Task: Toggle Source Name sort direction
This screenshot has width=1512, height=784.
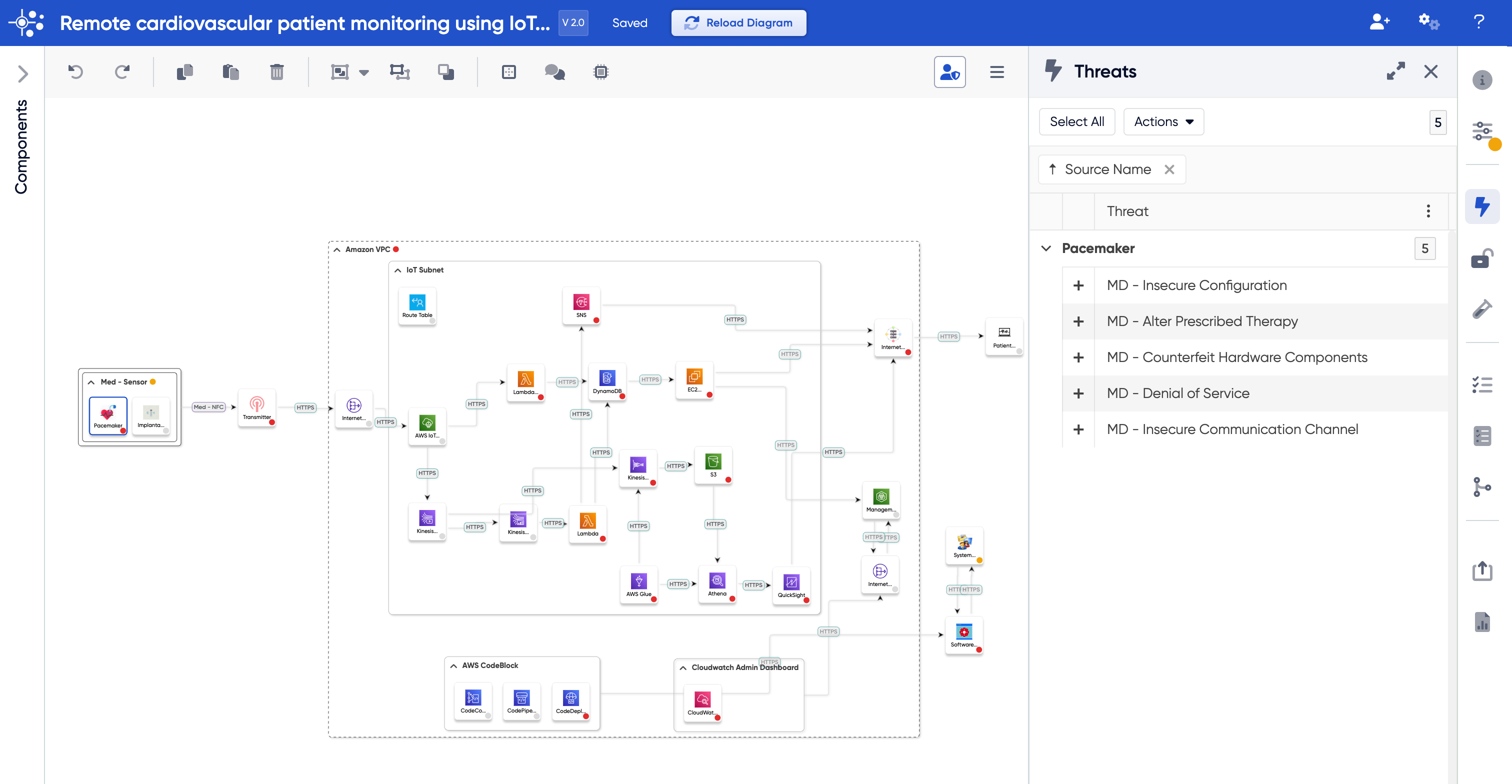Action: pyautogui.click(x=1052, y=169)
